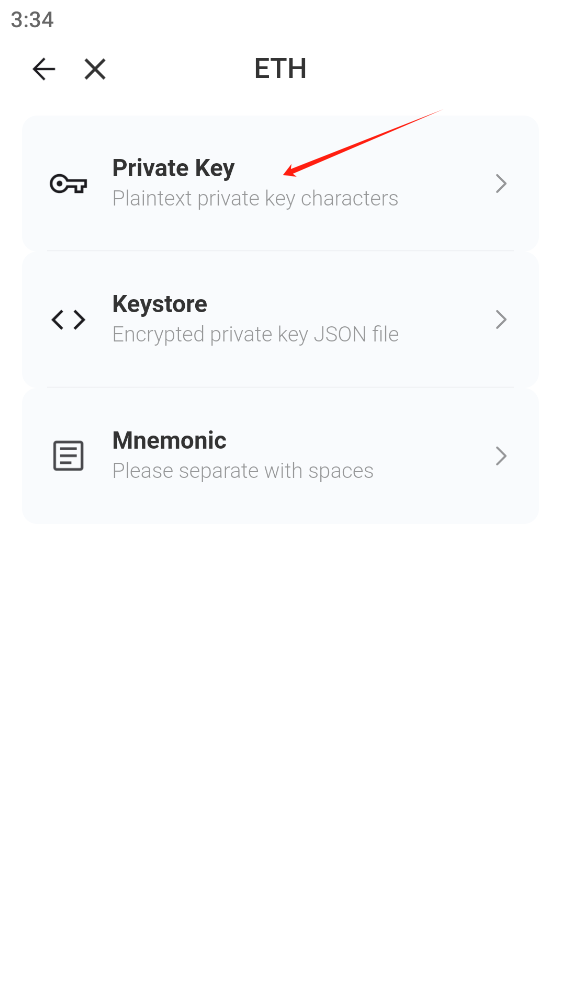Select the Mnemonic option title

pos(169,440)
